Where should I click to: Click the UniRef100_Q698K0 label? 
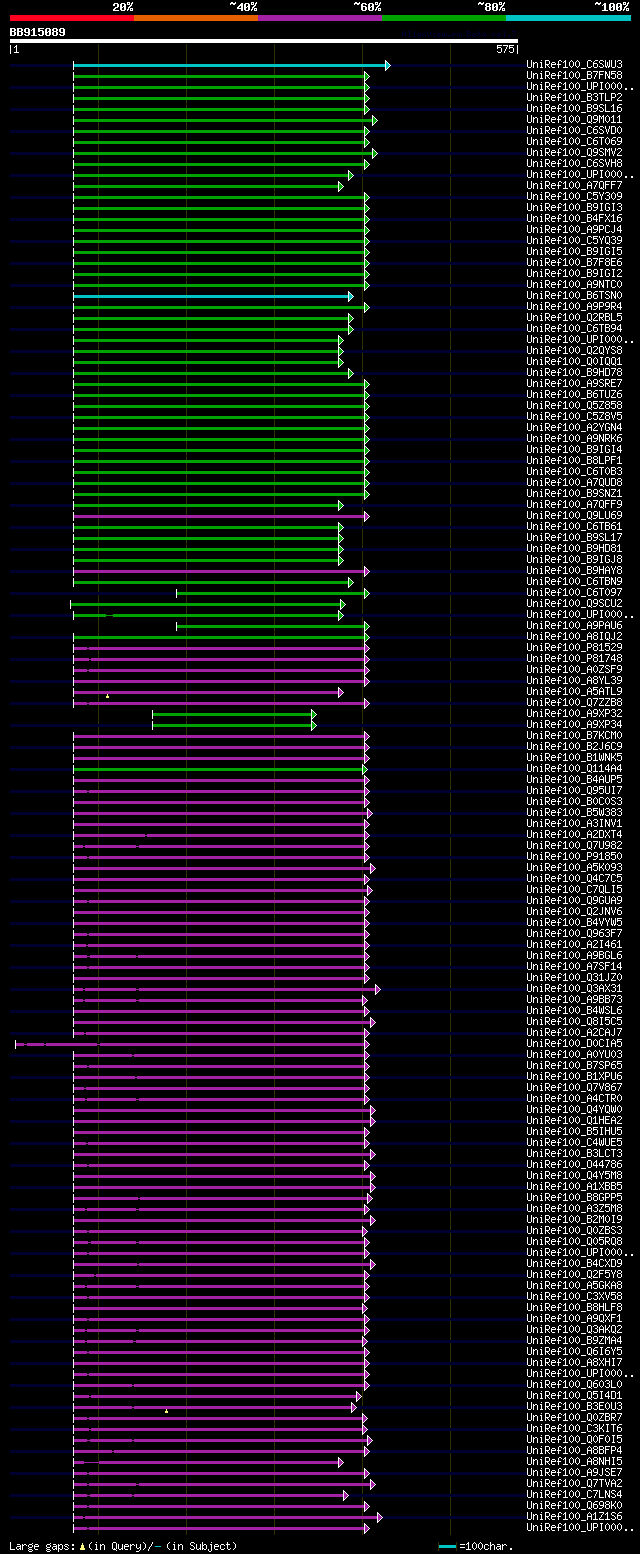pyautogui.click(x=574, y=1505)
